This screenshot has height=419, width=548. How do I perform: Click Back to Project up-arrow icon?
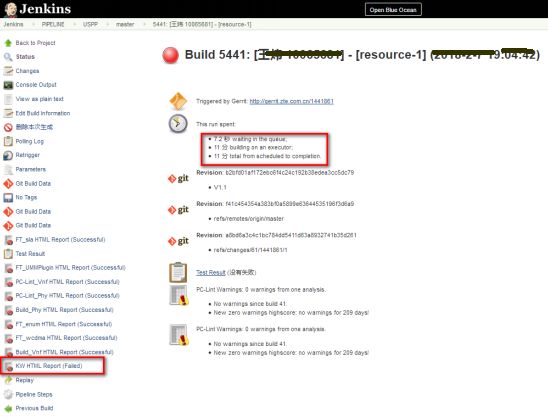coord(8,43)
